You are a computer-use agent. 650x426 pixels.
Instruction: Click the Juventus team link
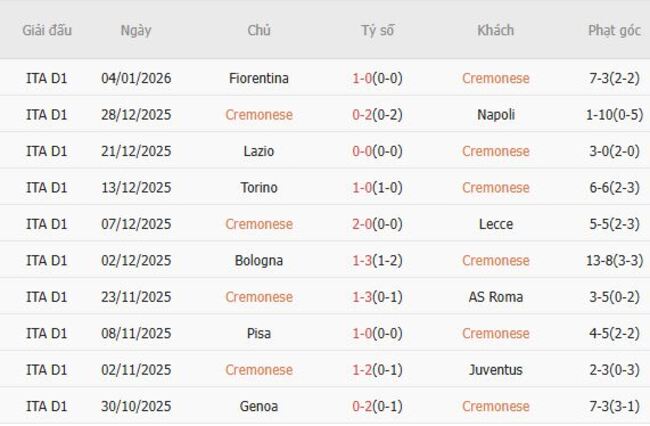(x=496, y=370)
